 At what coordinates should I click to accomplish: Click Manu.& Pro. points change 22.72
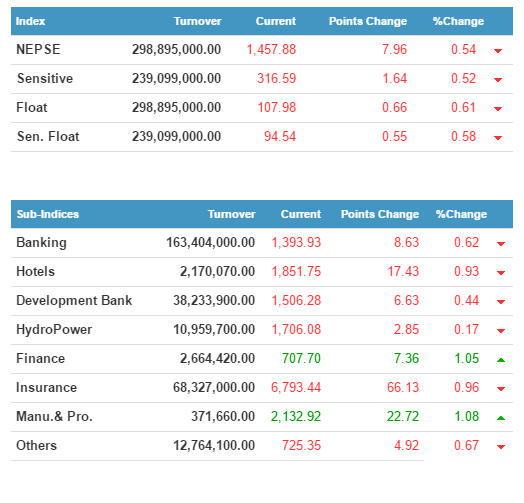(403, 416)
